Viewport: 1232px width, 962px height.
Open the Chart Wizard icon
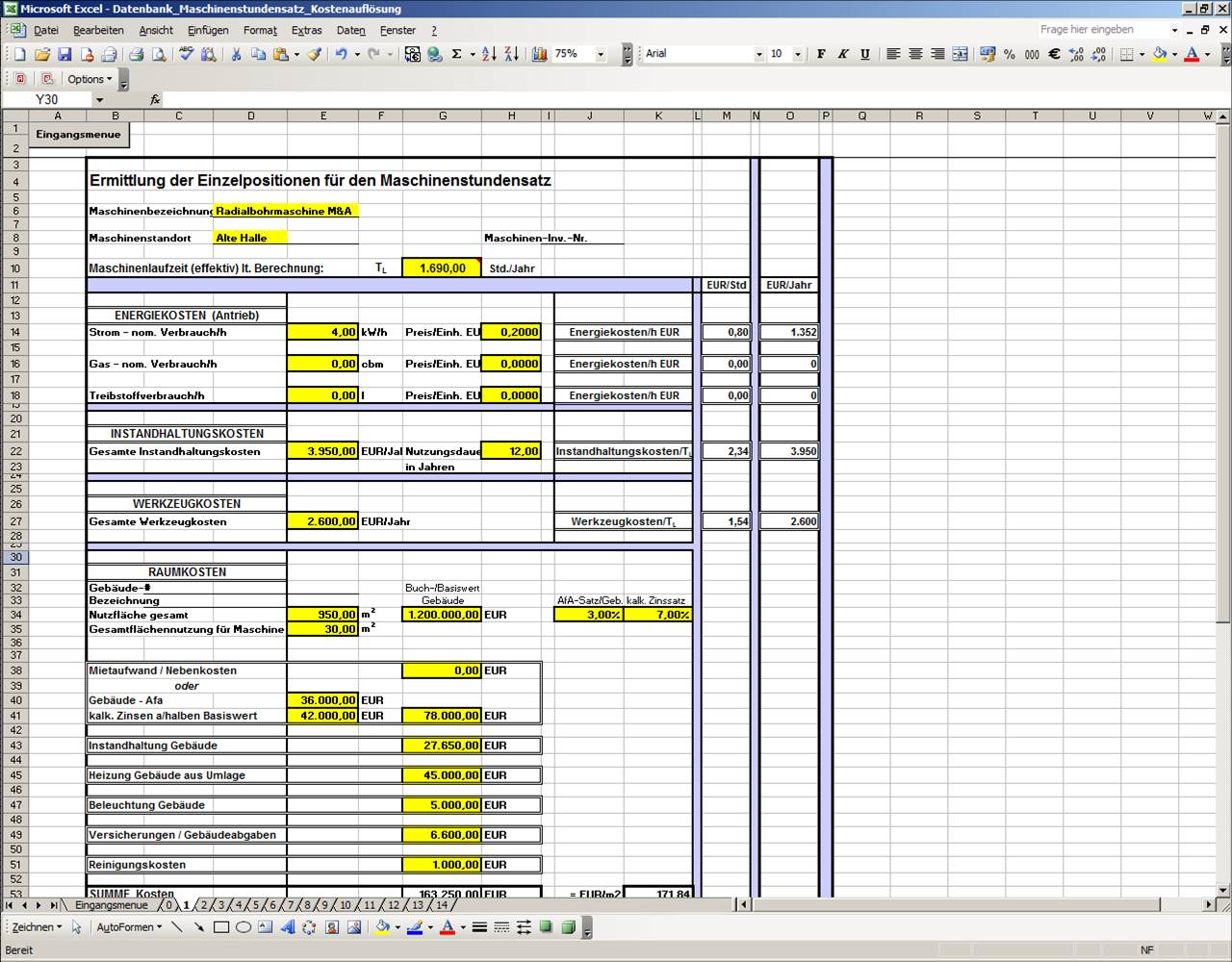(x=539, y=55)
